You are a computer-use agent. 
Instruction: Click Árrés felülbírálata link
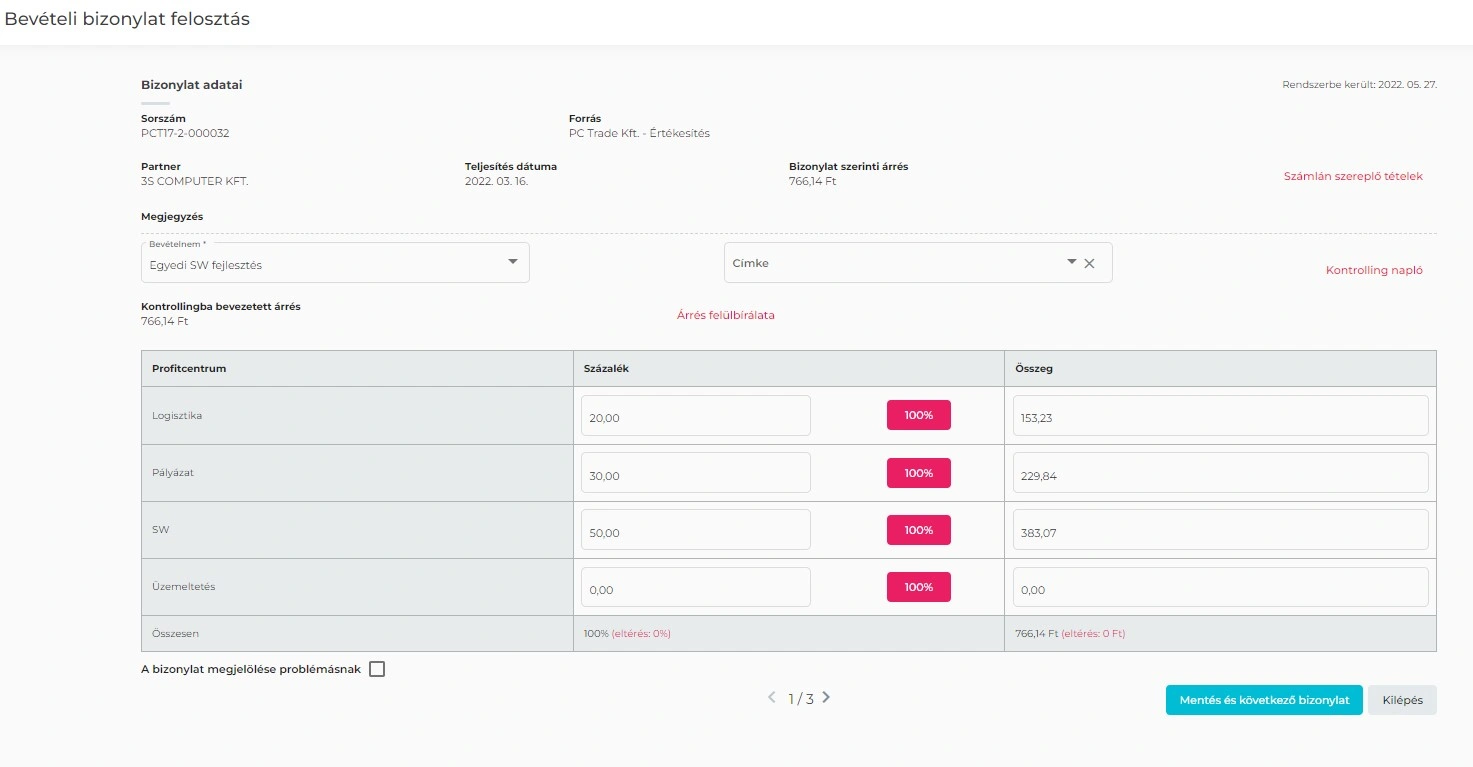coord(725,315)
